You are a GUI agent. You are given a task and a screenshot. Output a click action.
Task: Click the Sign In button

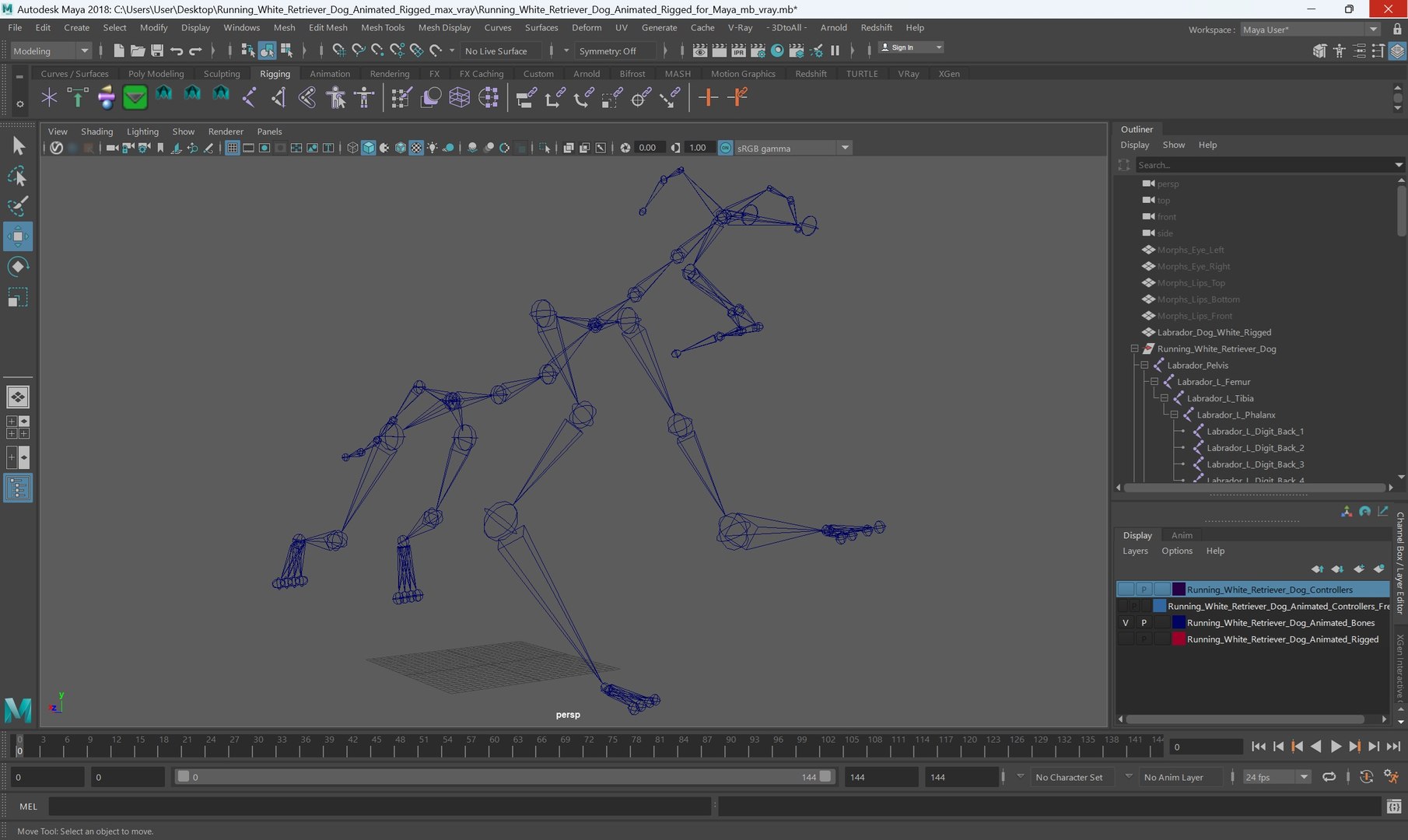[x=910, y=47]
